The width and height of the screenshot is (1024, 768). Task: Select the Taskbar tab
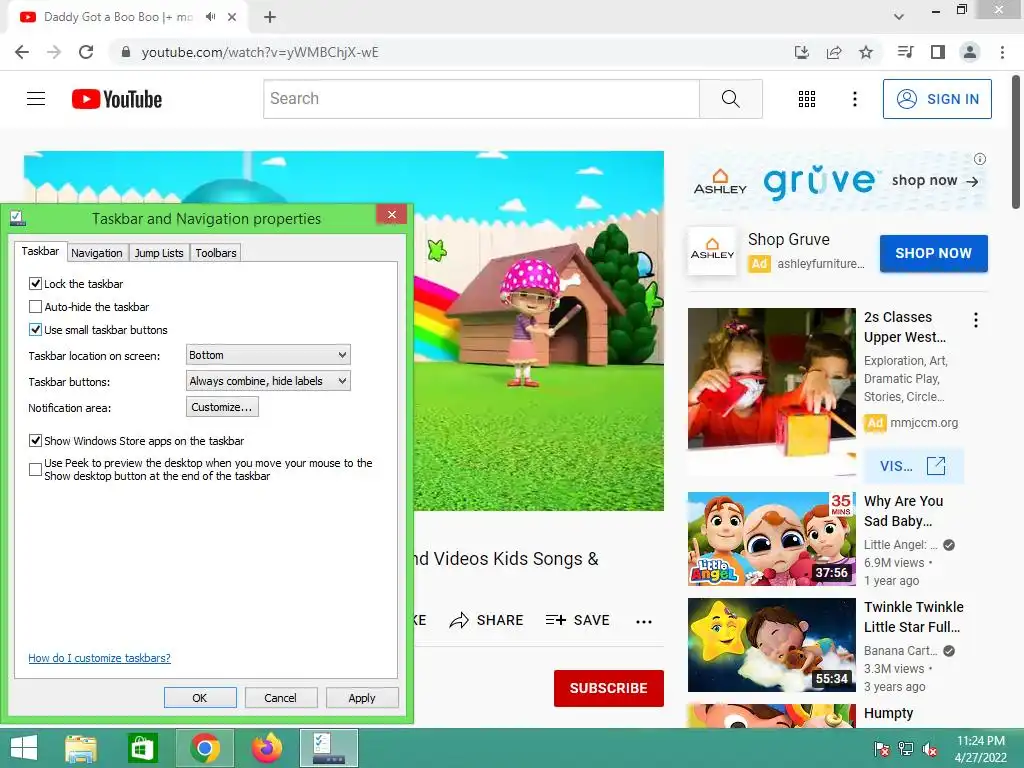click(40, 251)
